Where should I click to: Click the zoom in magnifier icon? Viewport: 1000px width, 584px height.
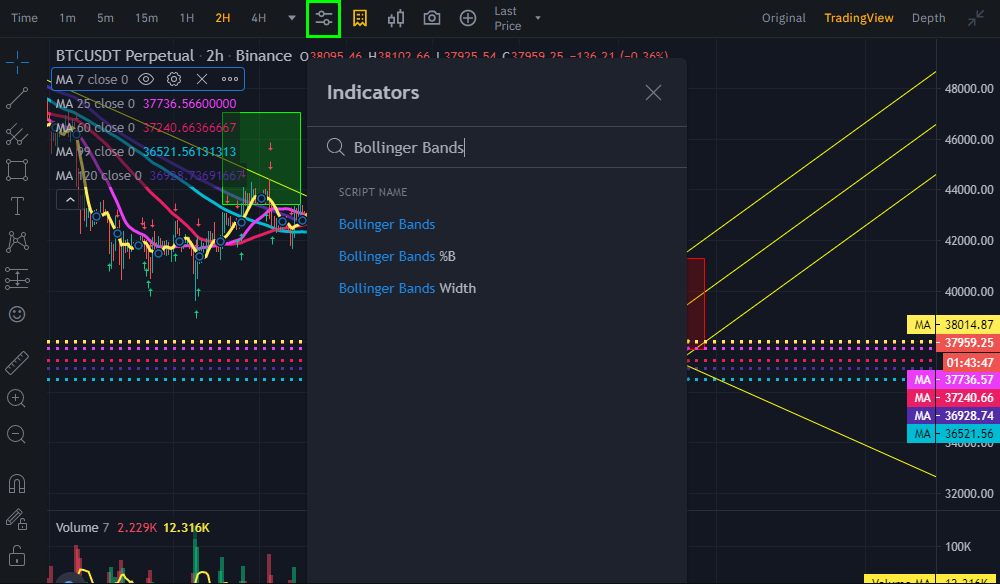coord(16,399)
